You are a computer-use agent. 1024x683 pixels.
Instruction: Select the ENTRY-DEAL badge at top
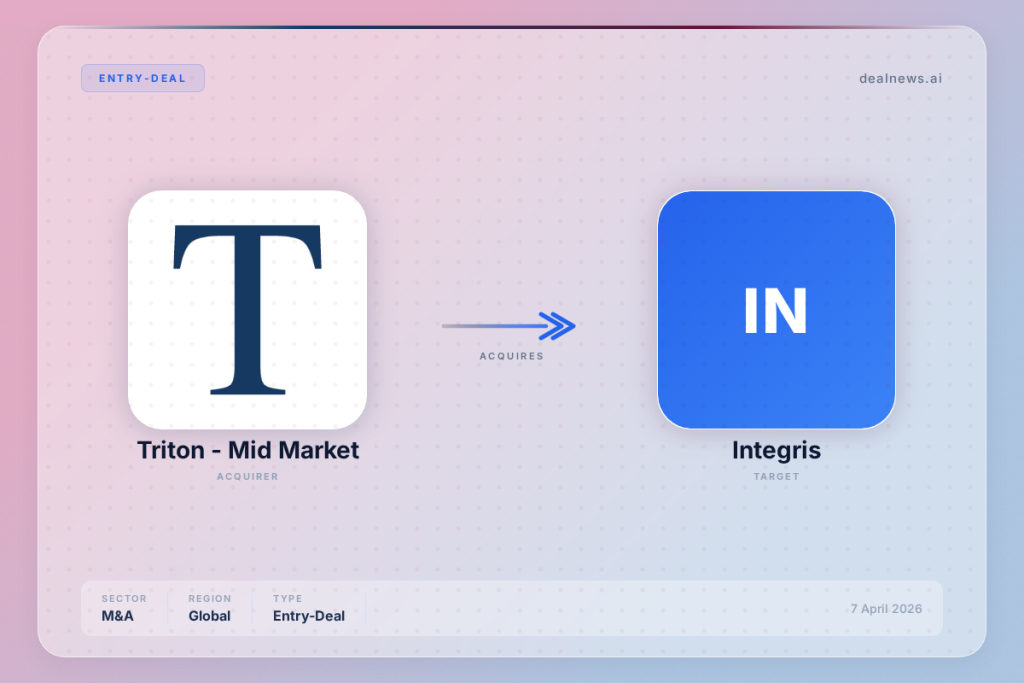point(143,78)
